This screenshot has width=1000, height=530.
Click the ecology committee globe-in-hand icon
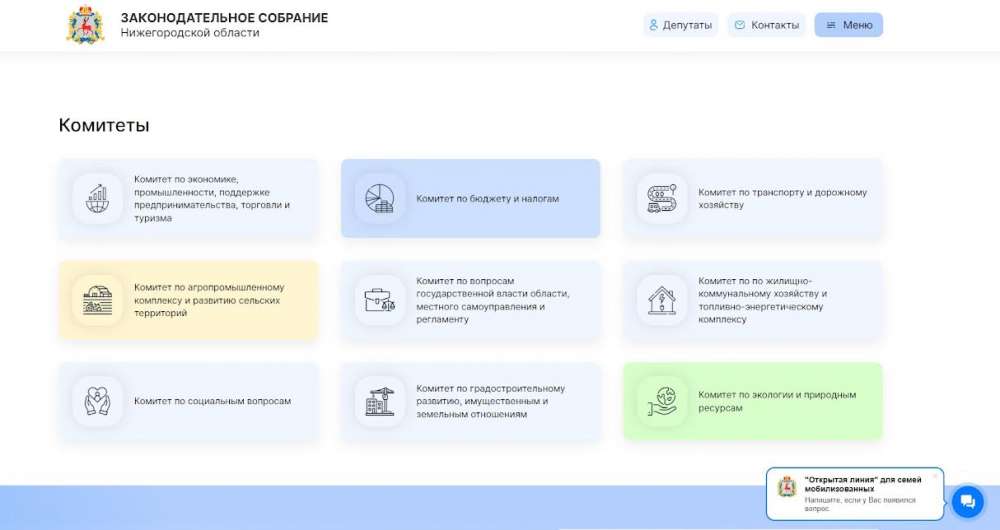coord(661,401)
